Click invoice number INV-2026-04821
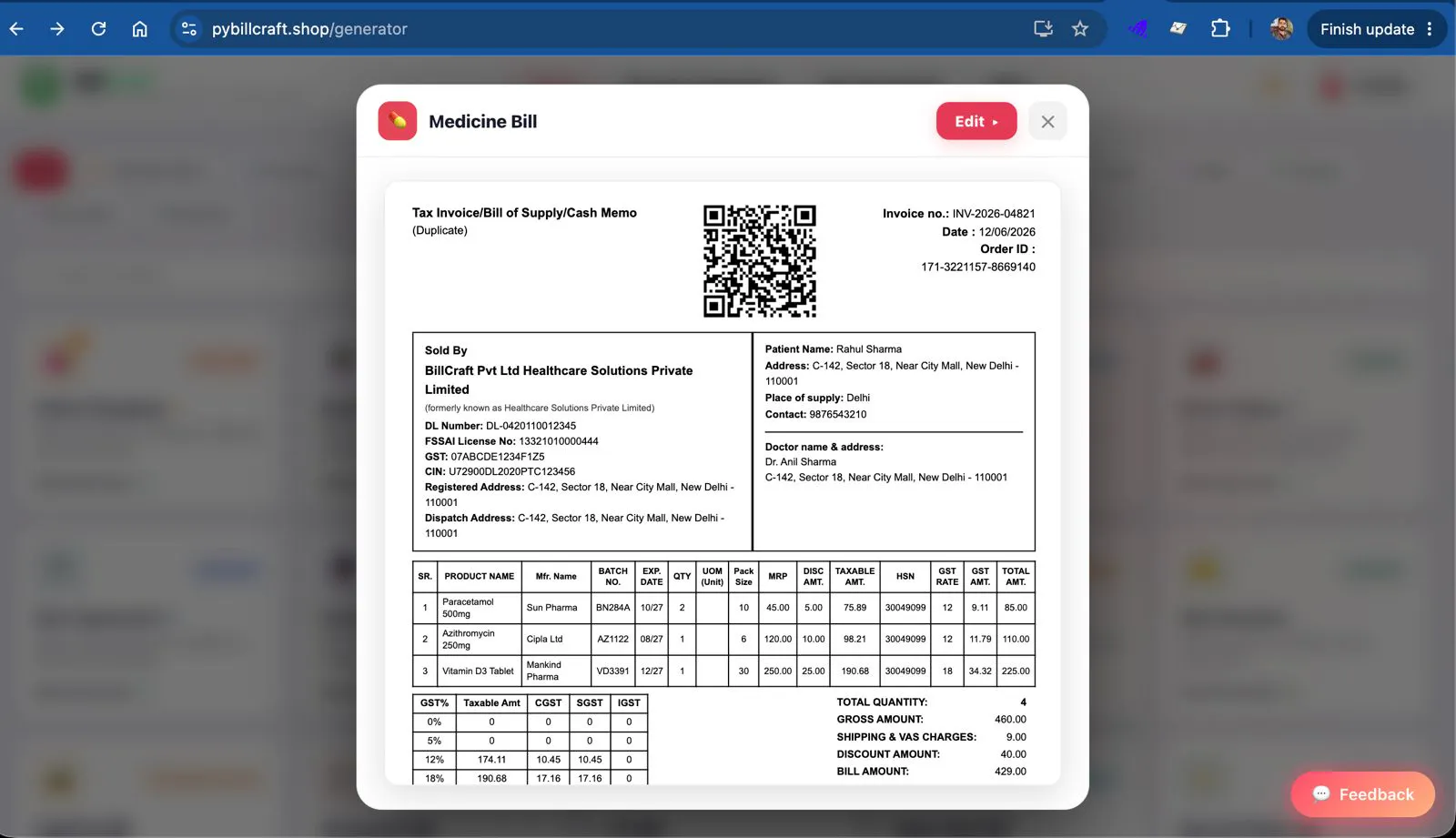Viewport: 1456px width, 838px height. (994, 214)
